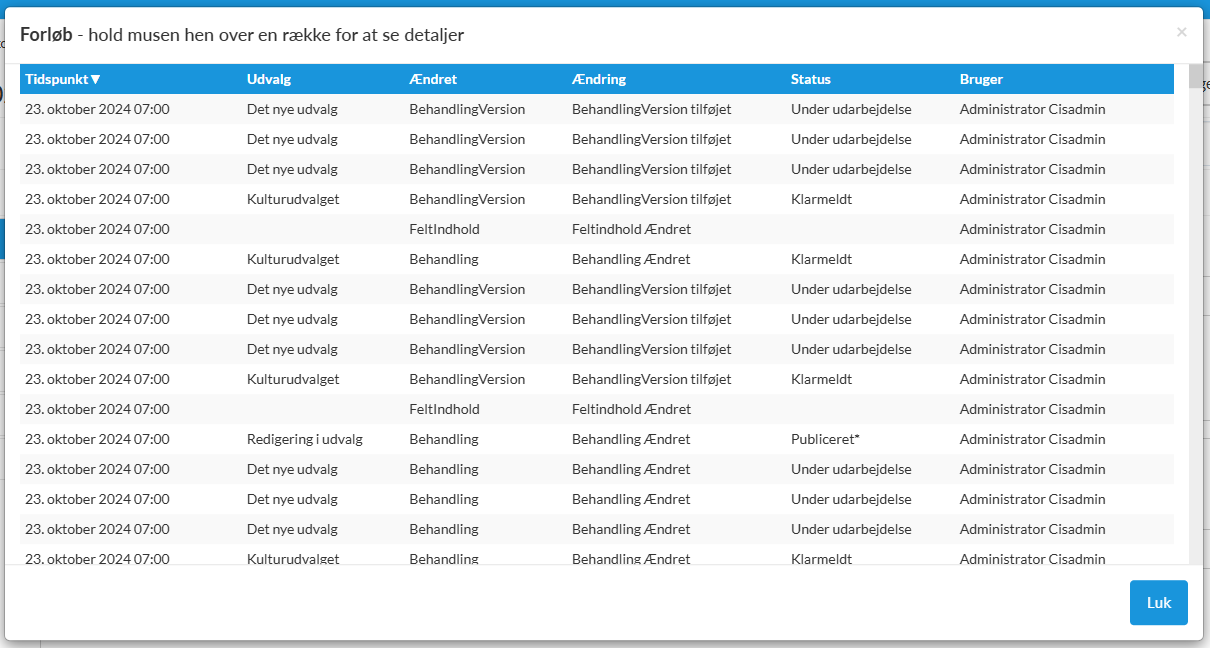
Task: Click Behandling Ændret in Redigering i udvalg row
Action: (x=631, y=439)
